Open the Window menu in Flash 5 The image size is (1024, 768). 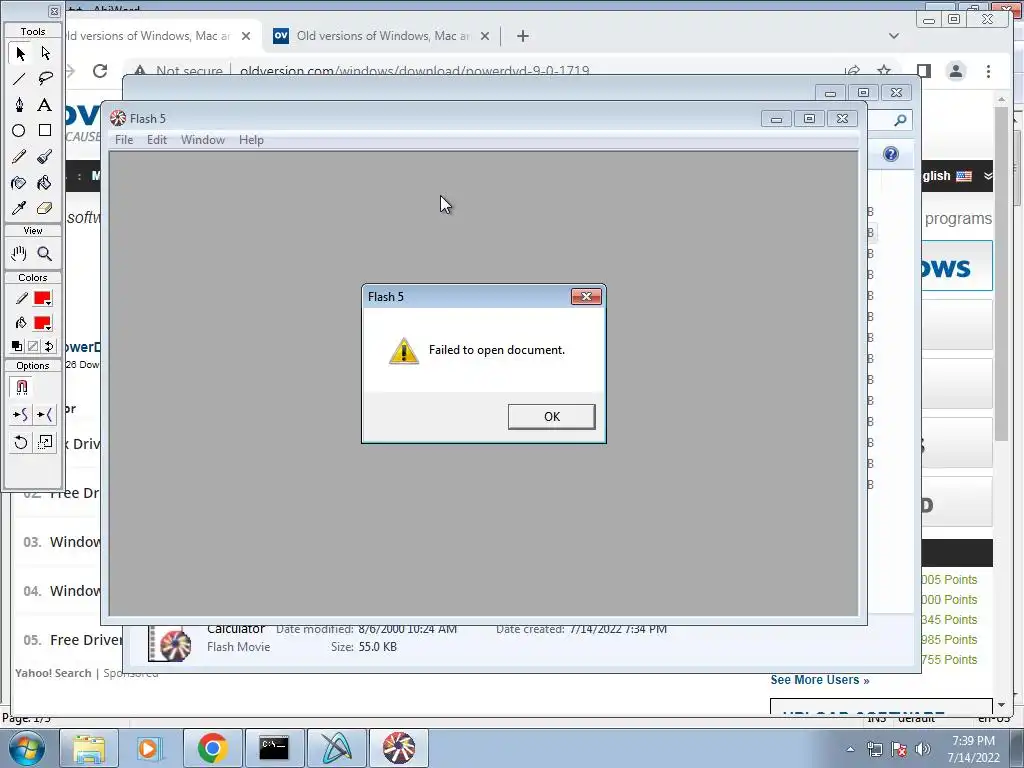tap(203, 140)
